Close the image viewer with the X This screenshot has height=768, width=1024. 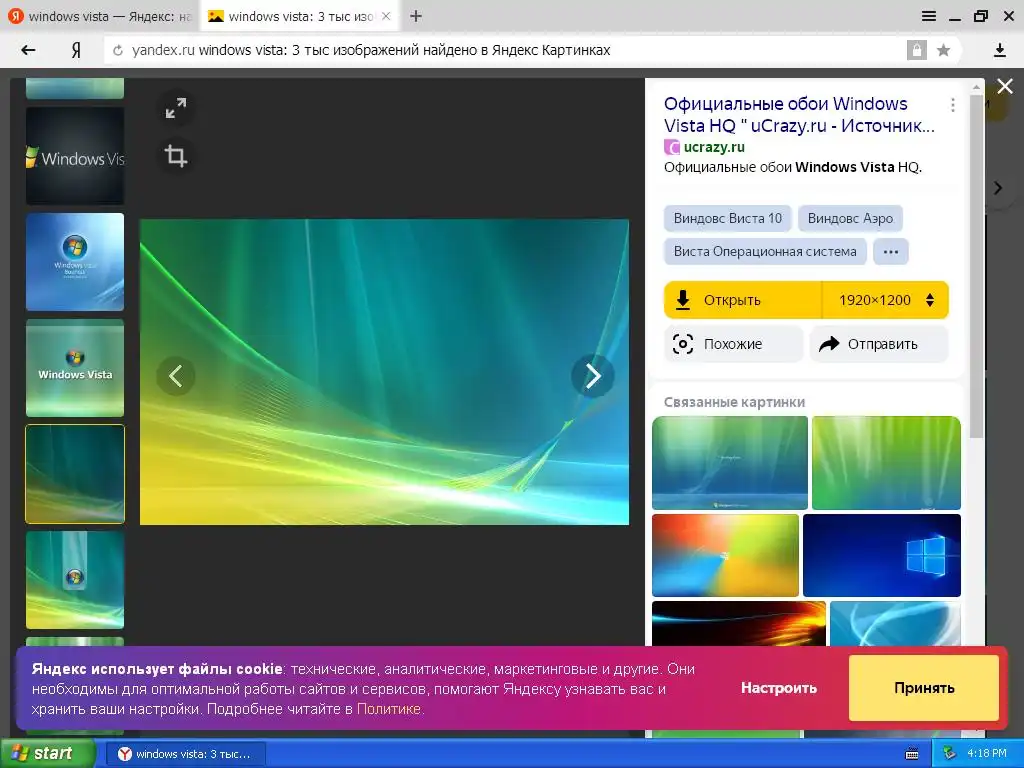click(1005, 86)
